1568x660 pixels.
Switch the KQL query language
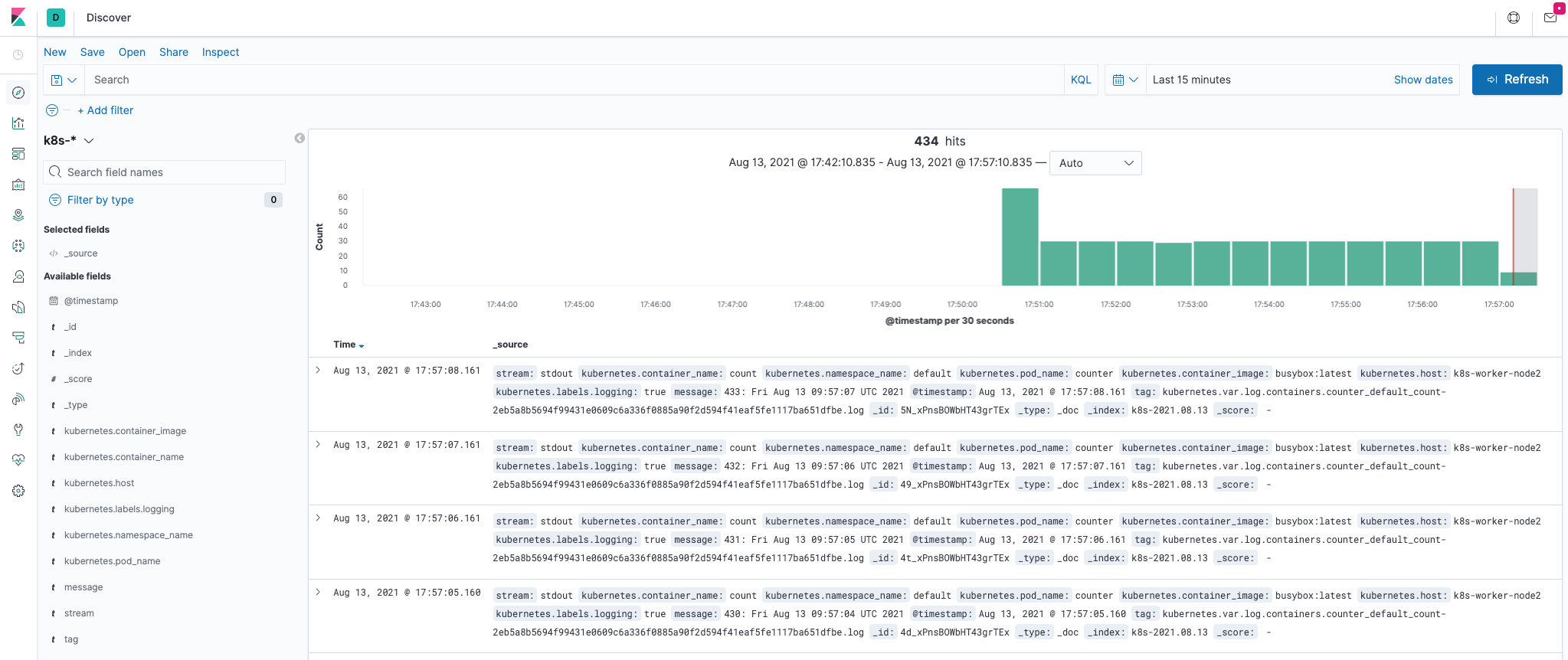click(x=1081, y=80)
